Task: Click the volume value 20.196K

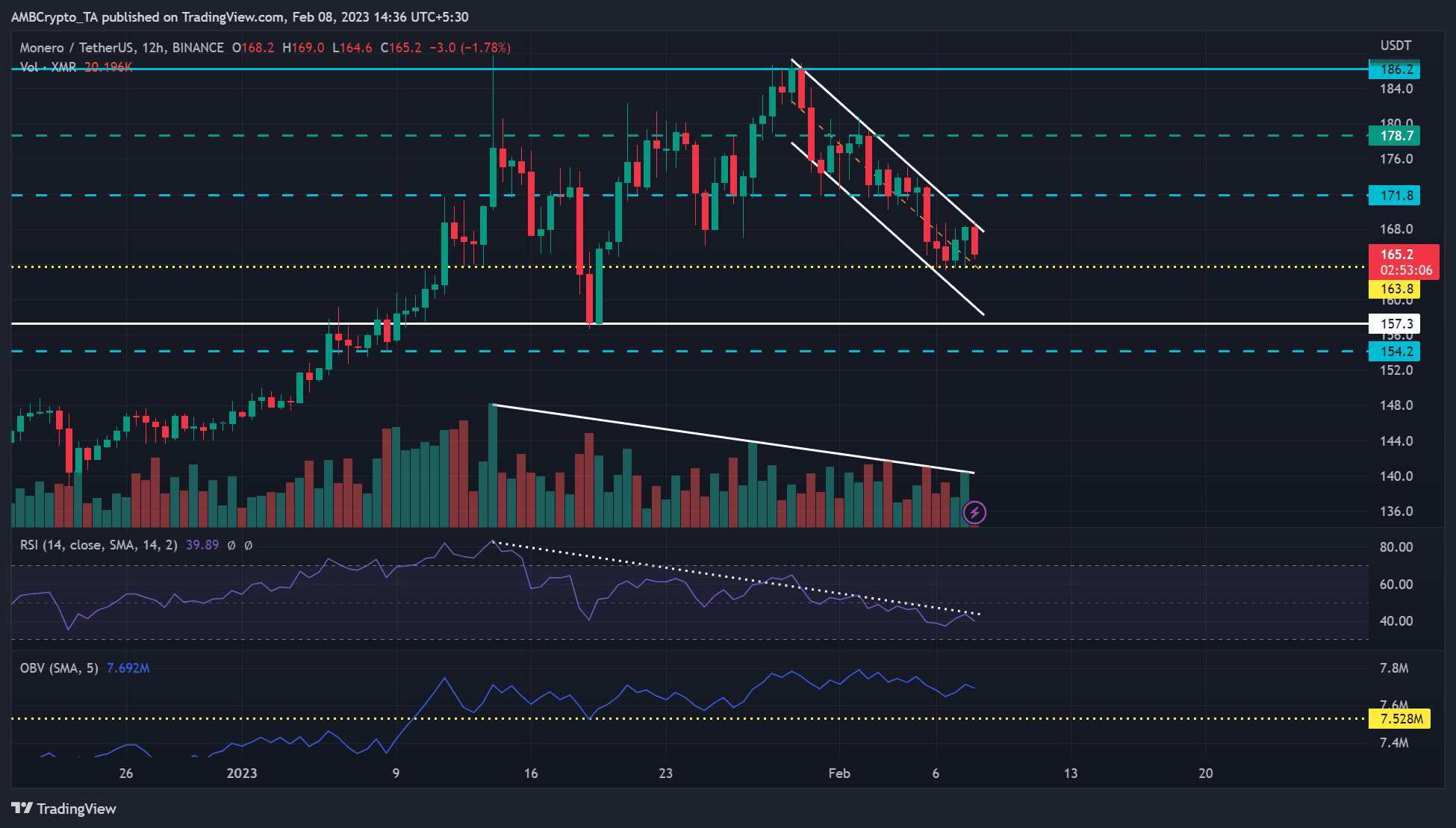Action: [108, 67]
